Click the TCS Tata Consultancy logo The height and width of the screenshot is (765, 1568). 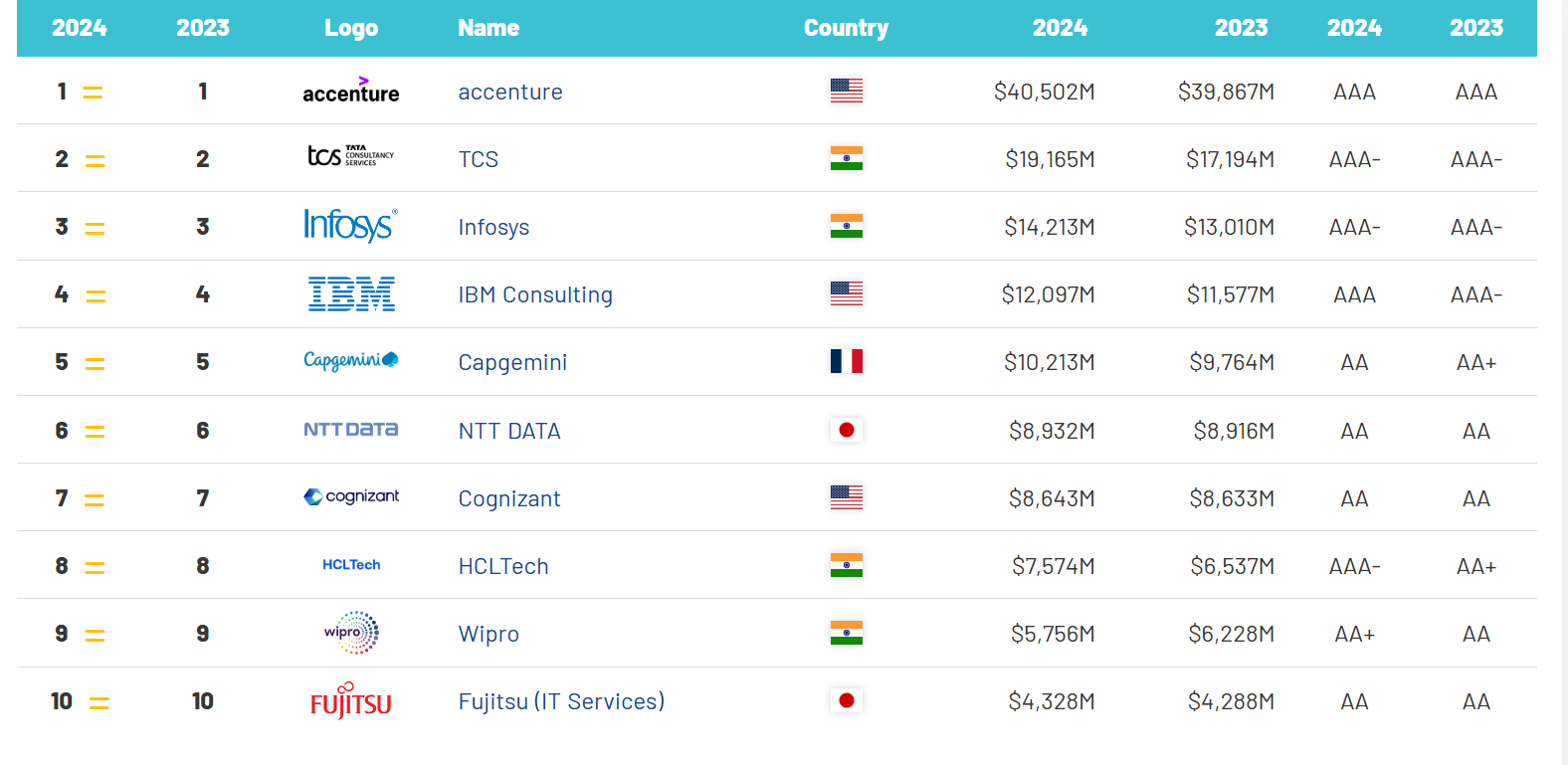click(x=350, y=156)
